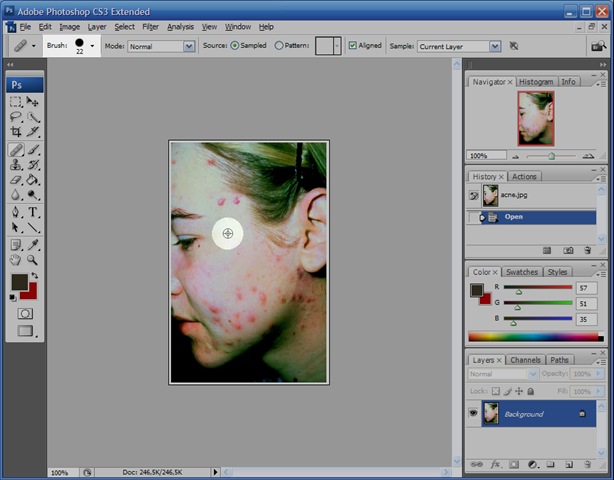The height and width of the screenshot is (480, 614).
Task: Toggle ignore adjustment layers when healing
Action: point(514,46)
